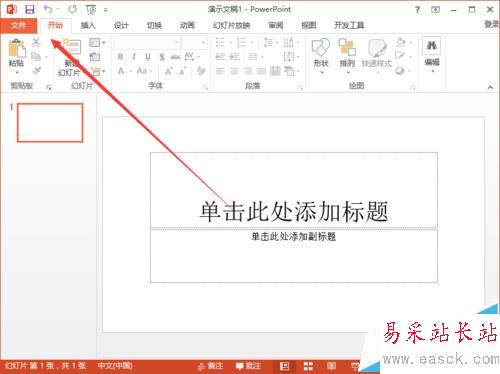Viewport: 500px width, 374px height.
Task: Toggle Notes (备注) pane in status bar
Action: pos(211,366)
